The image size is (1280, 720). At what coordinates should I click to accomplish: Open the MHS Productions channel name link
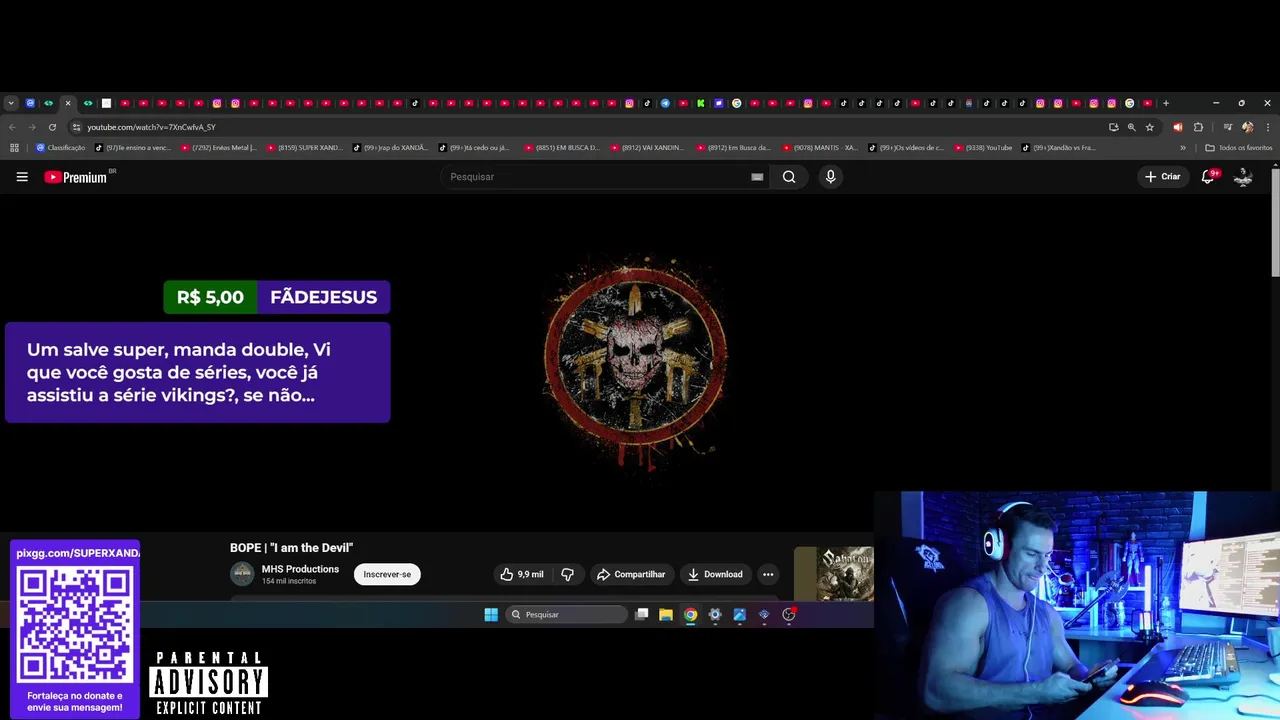click(x=300, y=569)
